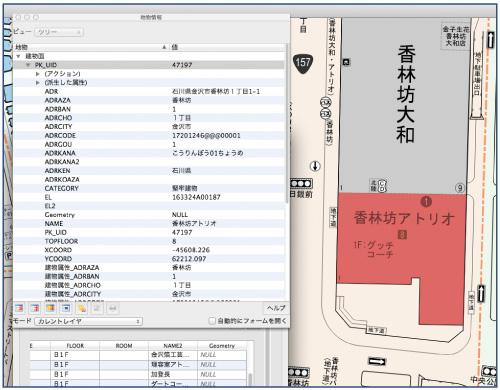The height and width of the screenshot is (390, 500).
Task: Enable the 自動的にフォームを開く checkbox
Action: tap(212, 321)
